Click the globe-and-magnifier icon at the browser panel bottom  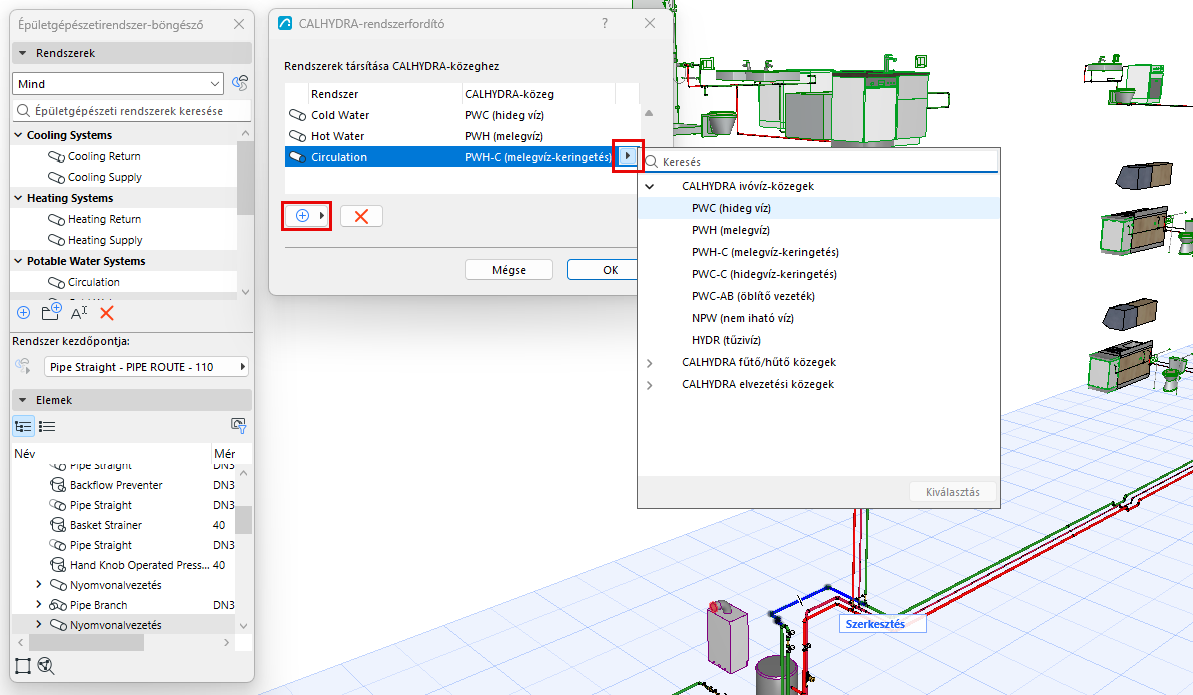coord(46,666)
